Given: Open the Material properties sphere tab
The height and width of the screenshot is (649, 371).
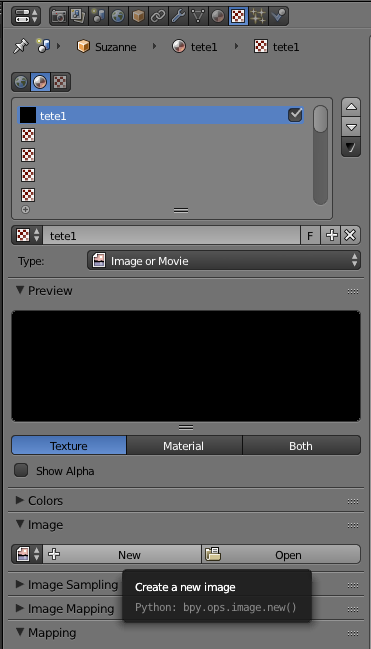Looking at the screenshot, I should pyautogui.click(x=218, y=16).
